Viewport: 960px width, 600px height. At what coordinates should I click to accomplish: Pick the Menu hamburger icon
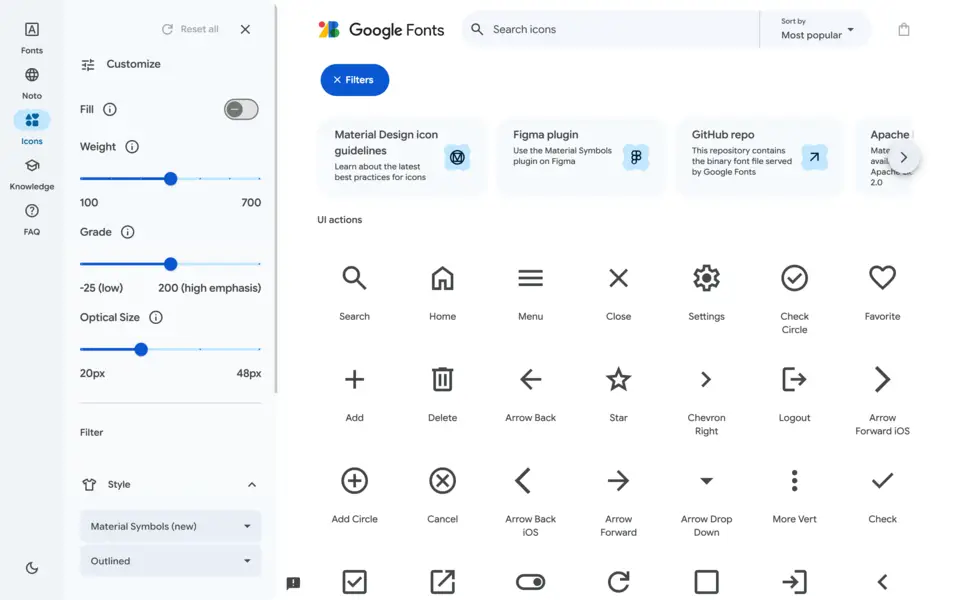click(530, 278)
